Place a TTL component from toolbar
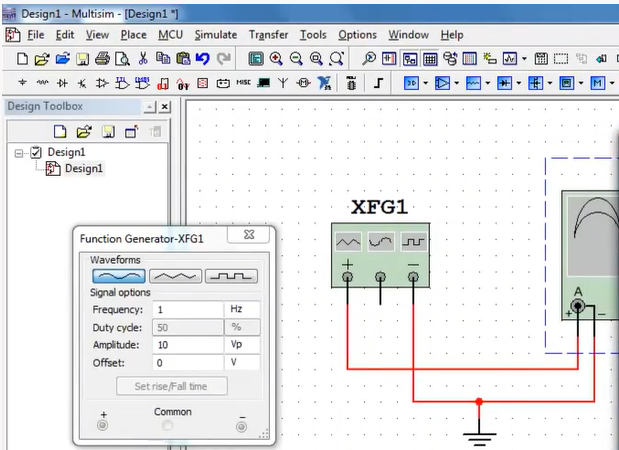This screenshot has width=619, height=450. [122, 83]
